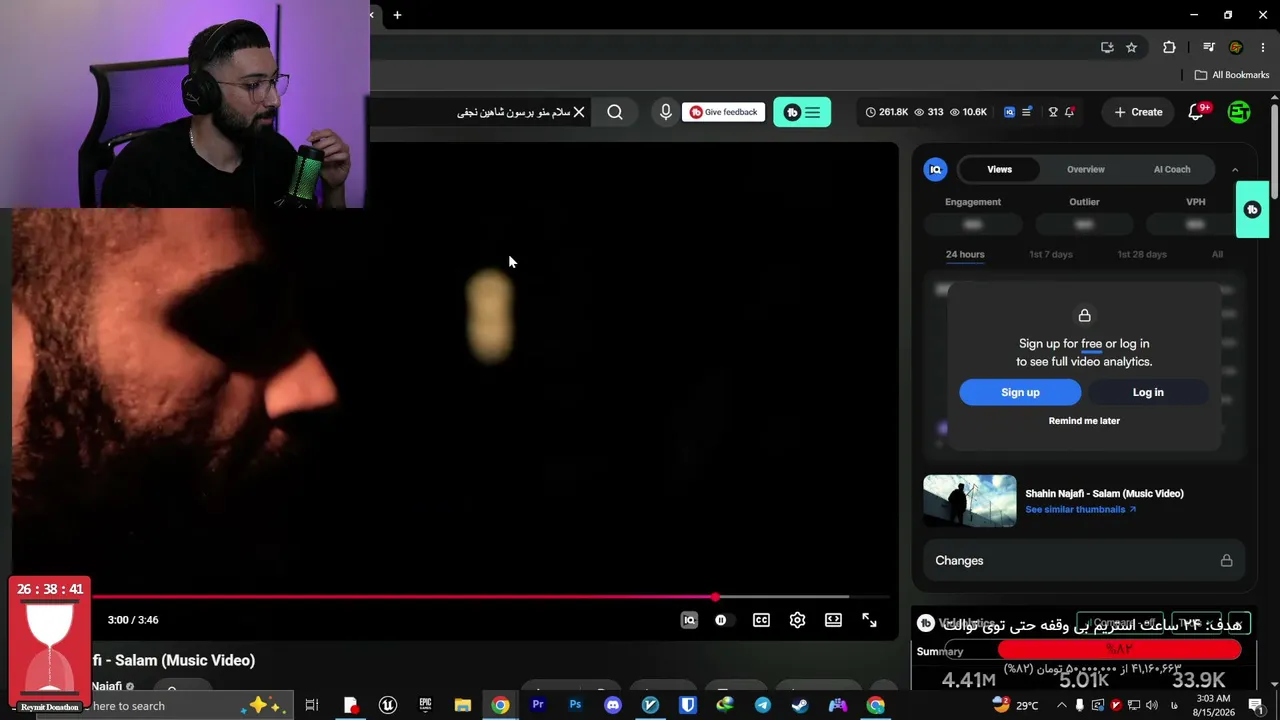This screenshot has height=720, width=1280.
Task: Show hidden system tray icons
Action: pos(1062,705)
